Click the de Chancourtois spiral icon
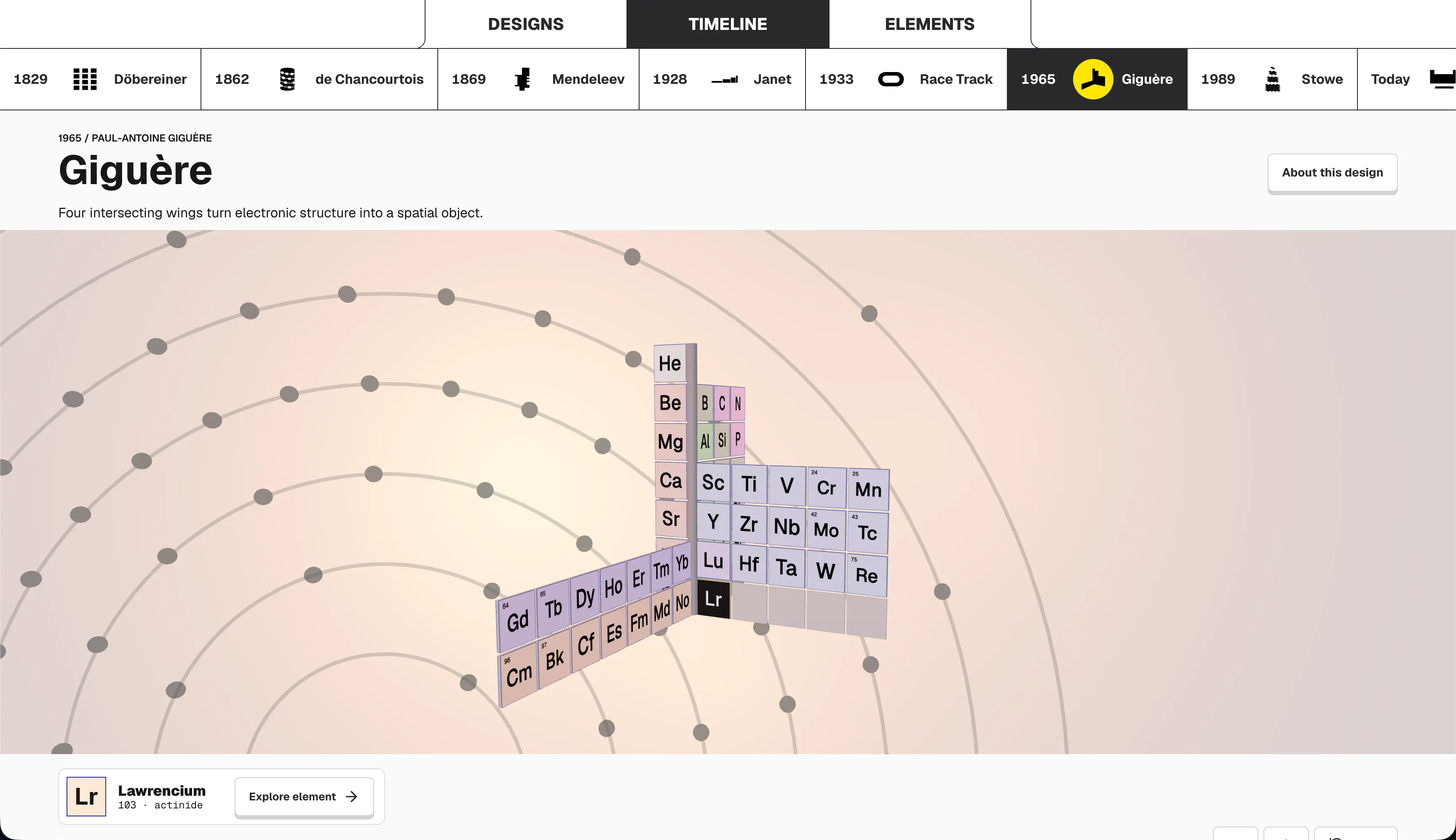This screenshot has height=840, width=1456. 287,79
